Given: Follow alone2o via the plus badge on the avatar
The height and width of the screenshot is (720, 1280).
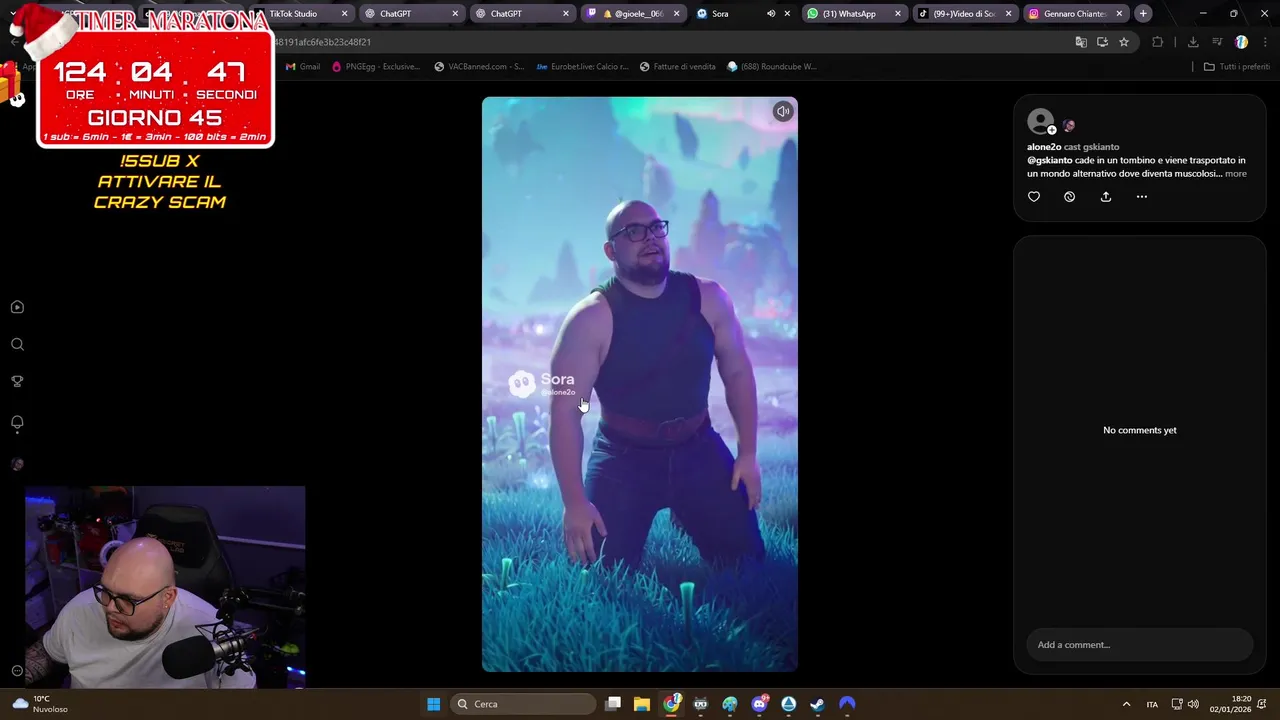Looking at the screenshot, I should [1051, 130].
